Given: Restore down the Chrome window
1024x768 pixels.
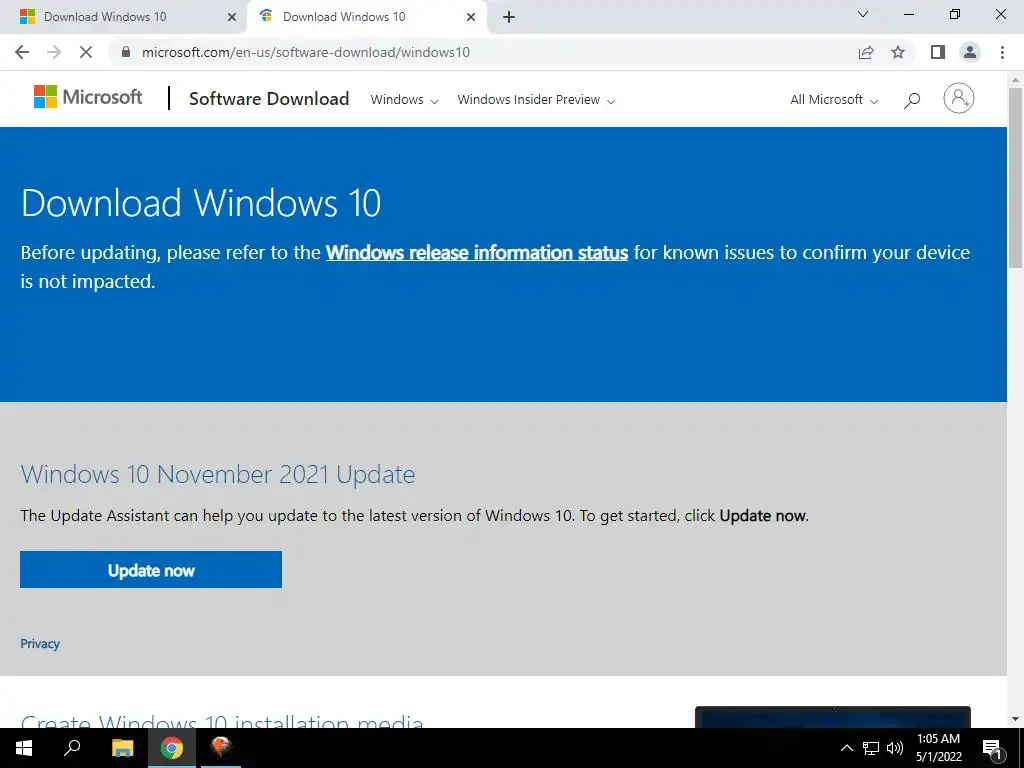Looking at the screenshot, I should point(955,14).
